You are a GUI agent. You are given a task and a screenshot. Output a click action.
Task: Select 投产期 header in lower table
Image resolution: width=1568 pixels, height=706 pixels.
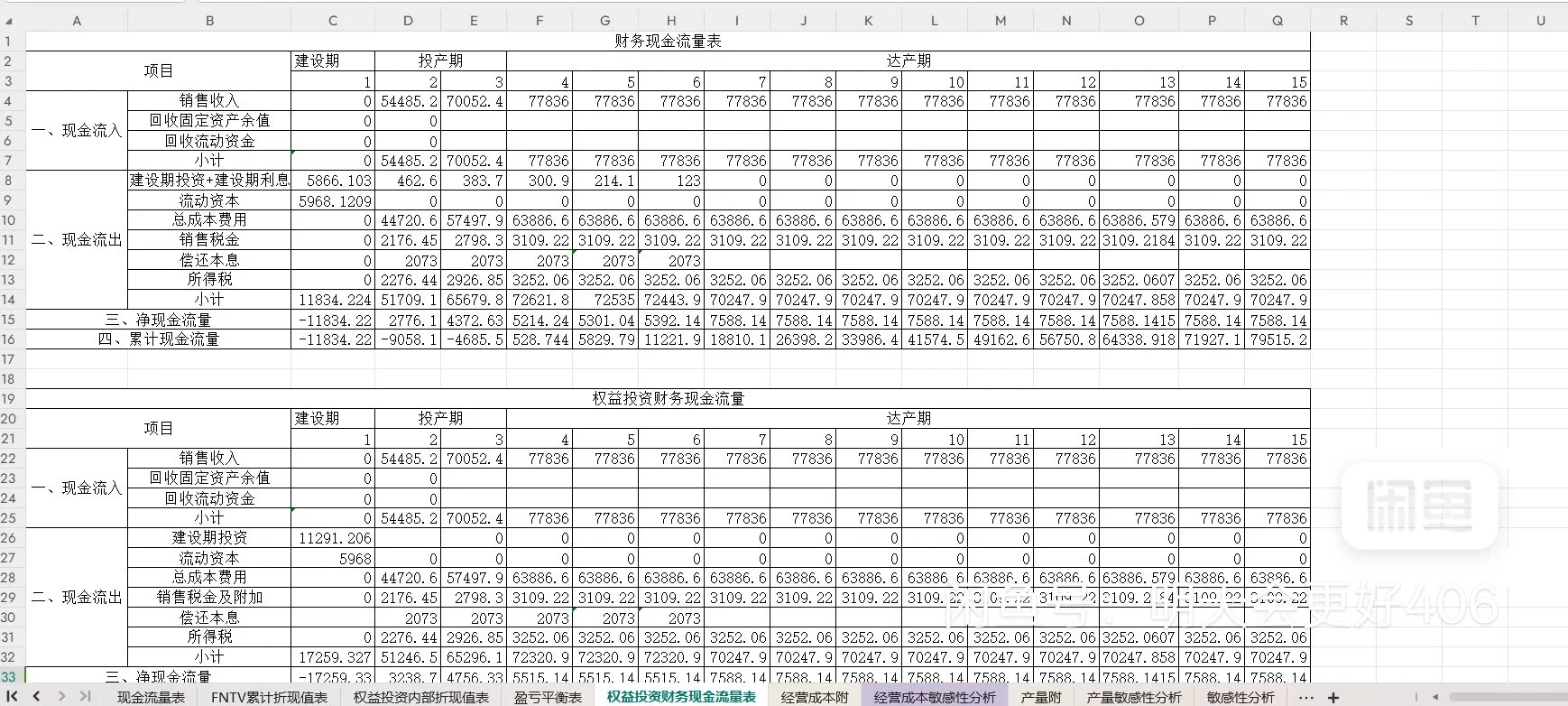(440, 418)
